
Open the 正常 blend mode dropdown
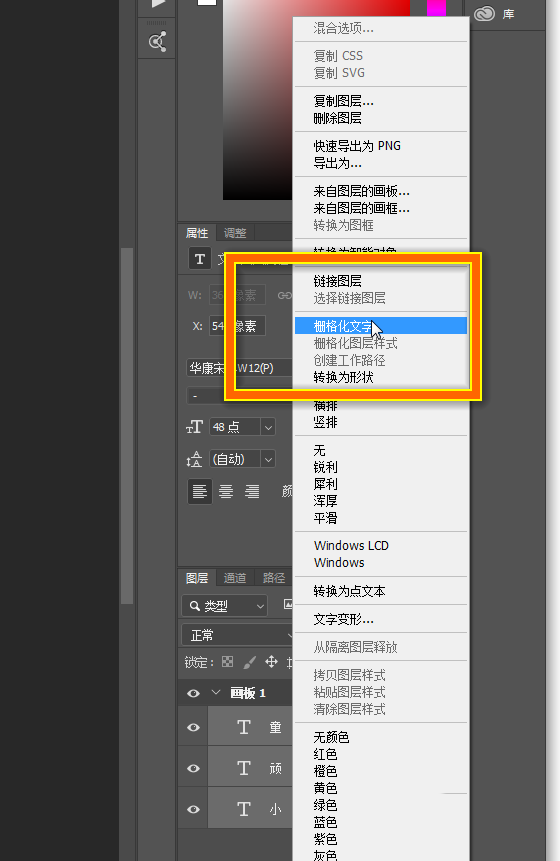coord(237,635)
